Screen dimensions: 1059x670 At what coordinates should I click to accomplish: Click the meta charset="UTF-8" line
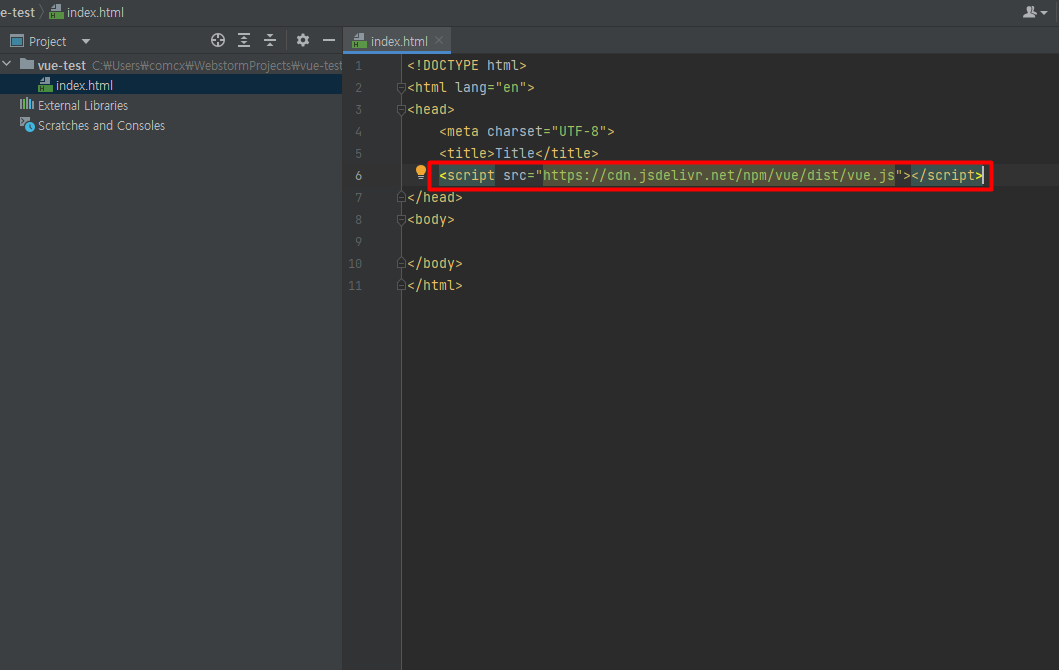[527, 132]
